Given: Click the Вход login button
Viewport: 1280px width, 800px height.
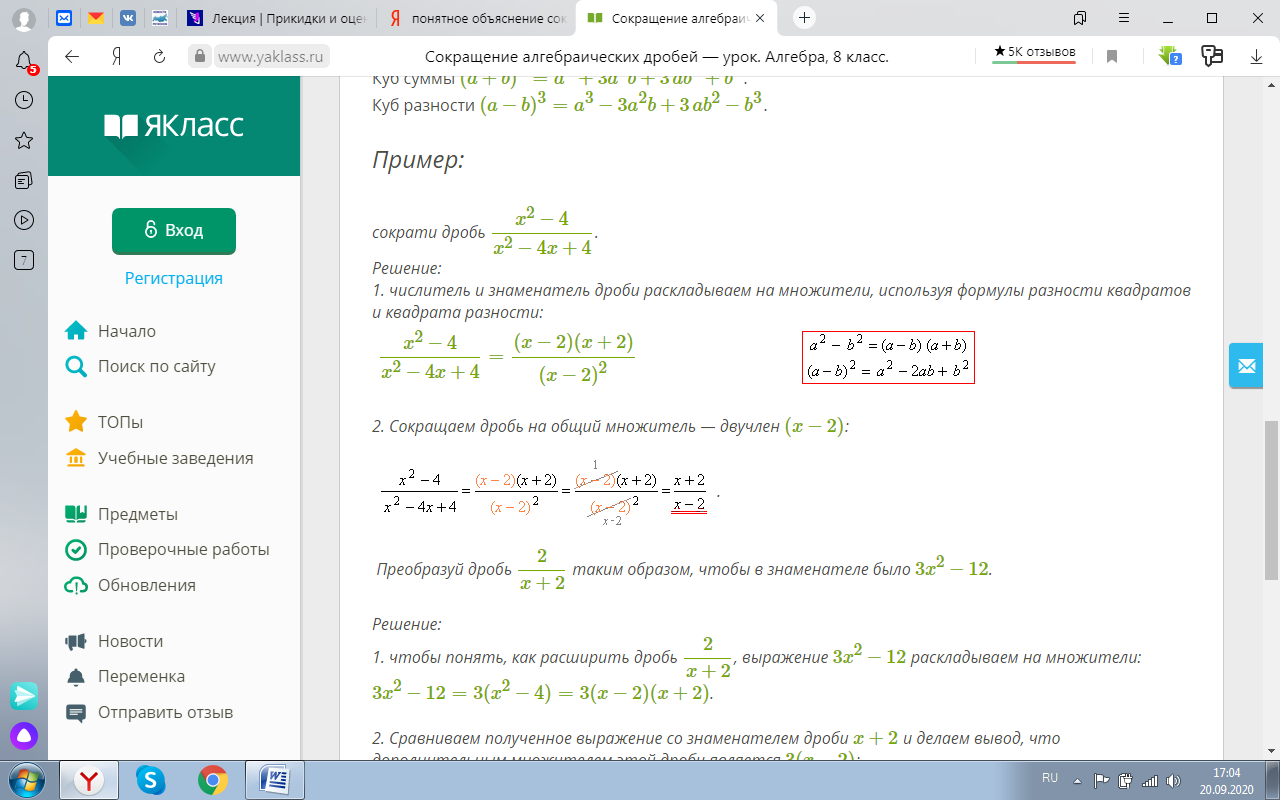Looking at the screenshot, I should click(x=174, y=231).
